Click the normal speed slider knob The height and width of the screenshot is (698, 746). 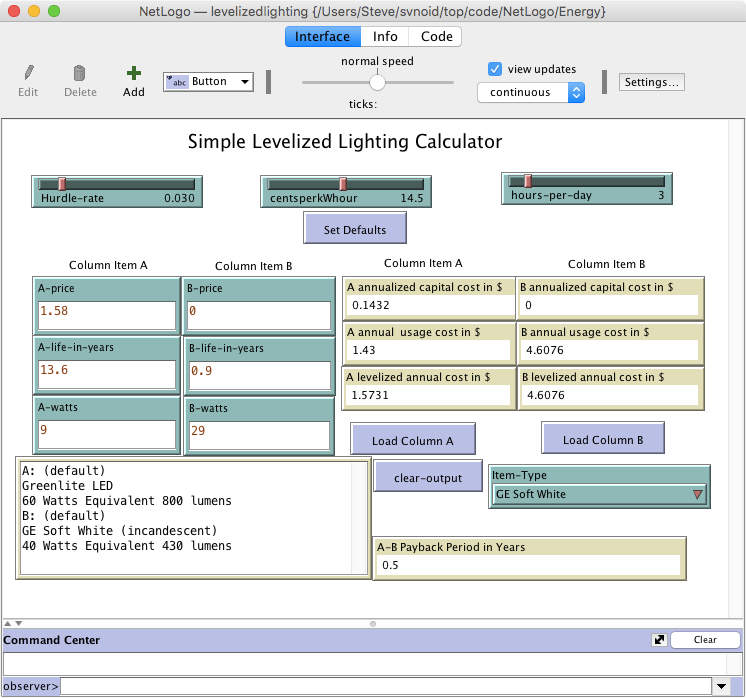tap(377, 83)
